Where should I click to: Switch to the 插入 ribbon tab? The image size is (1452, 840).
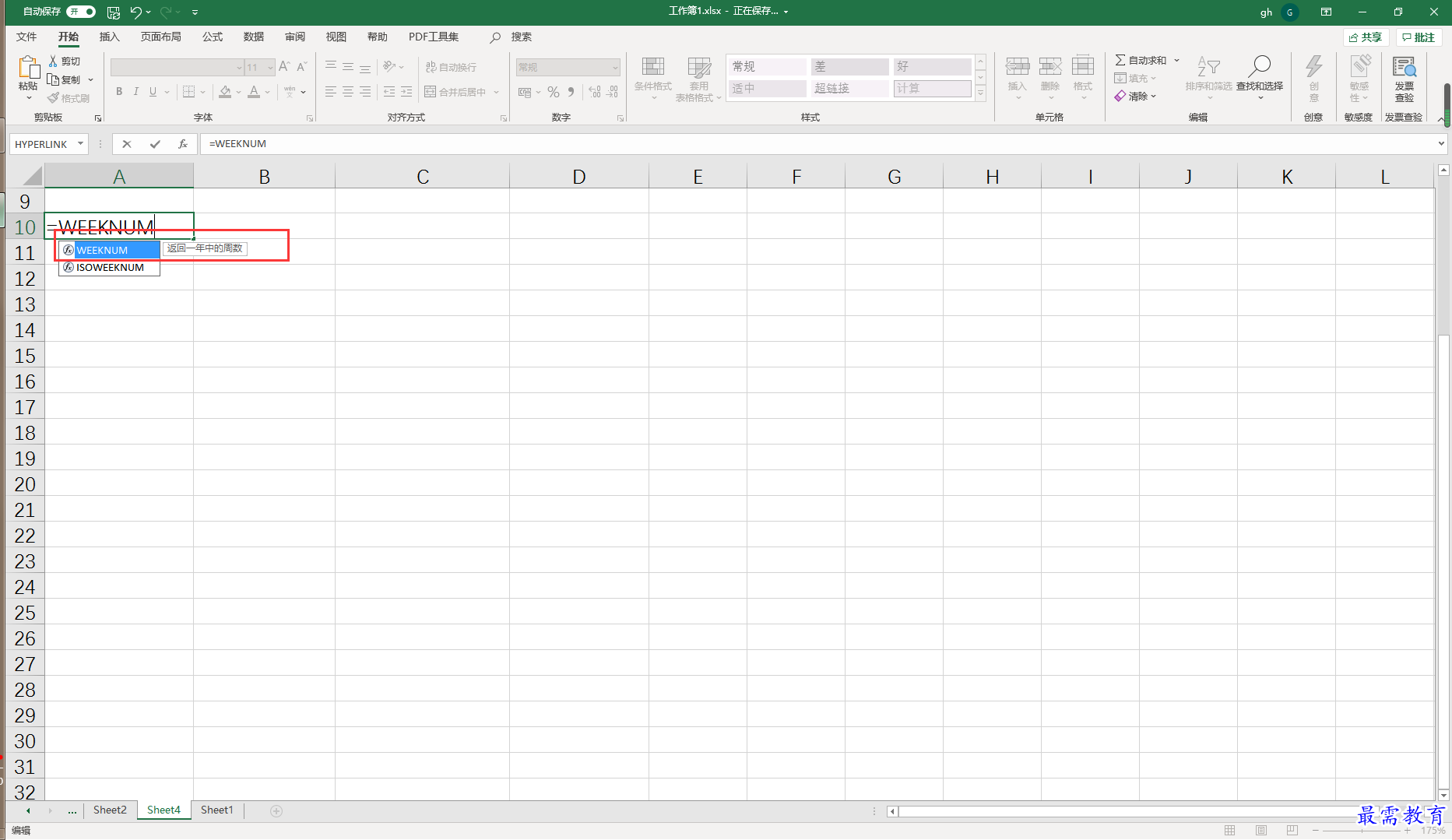[x=110, y=37]
